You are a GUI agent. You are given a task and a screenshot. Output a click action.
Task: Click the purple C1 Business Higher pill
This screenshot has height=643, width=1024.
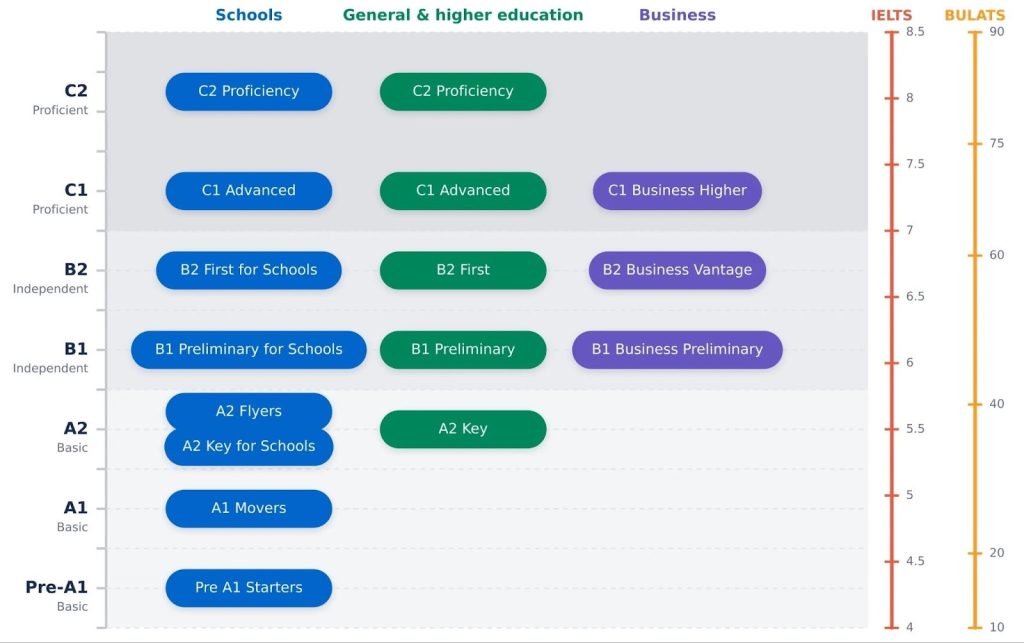tap(677, 190)
